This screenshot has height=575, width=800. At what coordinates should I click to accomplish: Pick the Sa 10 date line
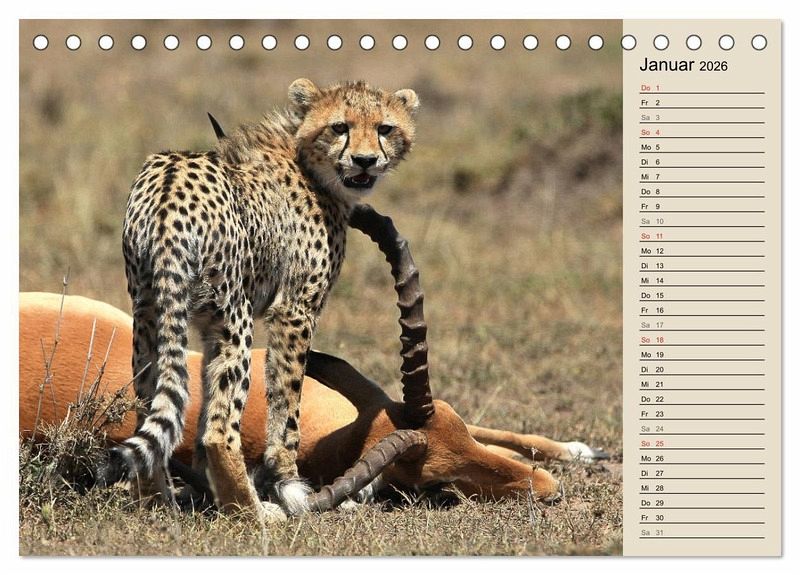701,221
